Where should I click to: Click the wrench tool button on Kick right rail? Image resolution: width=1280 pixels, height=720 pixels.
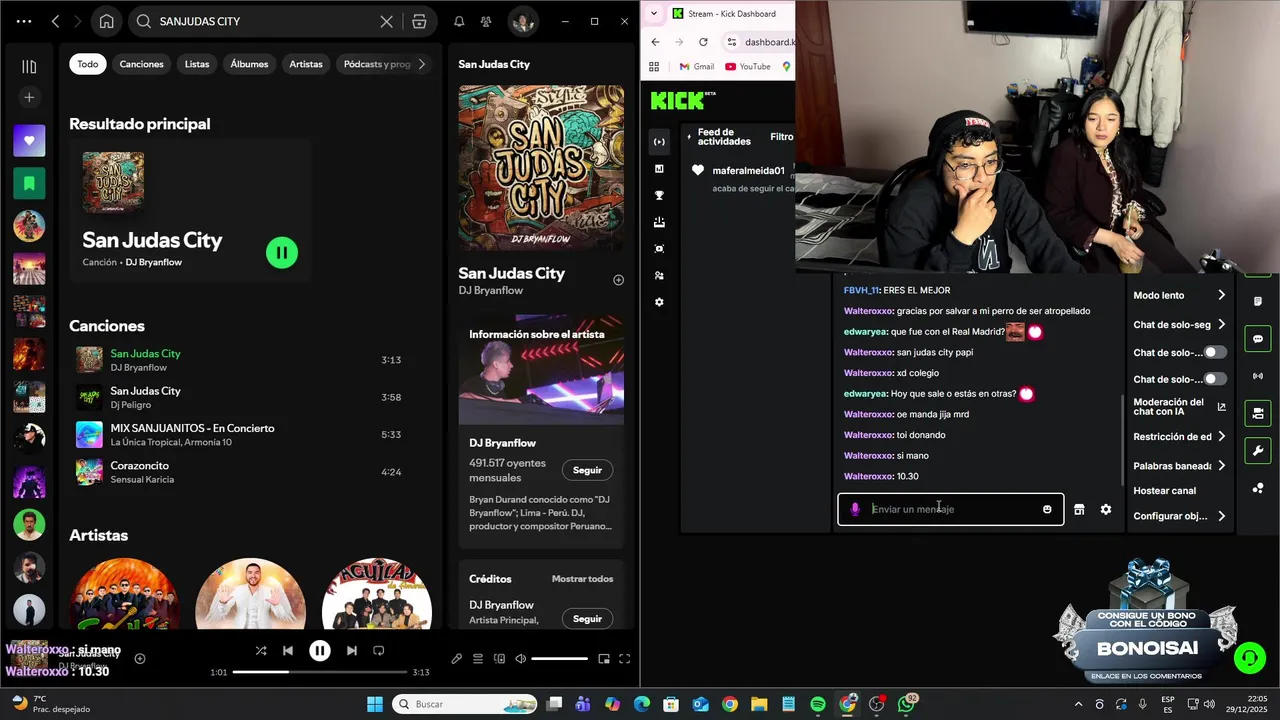pyautogui.click(x=1258, y=451)
